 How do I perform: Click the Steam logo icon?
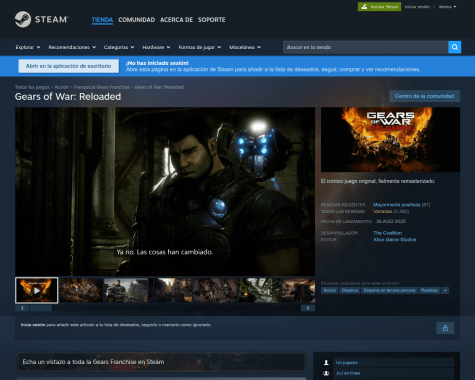(x=23, y=19)
